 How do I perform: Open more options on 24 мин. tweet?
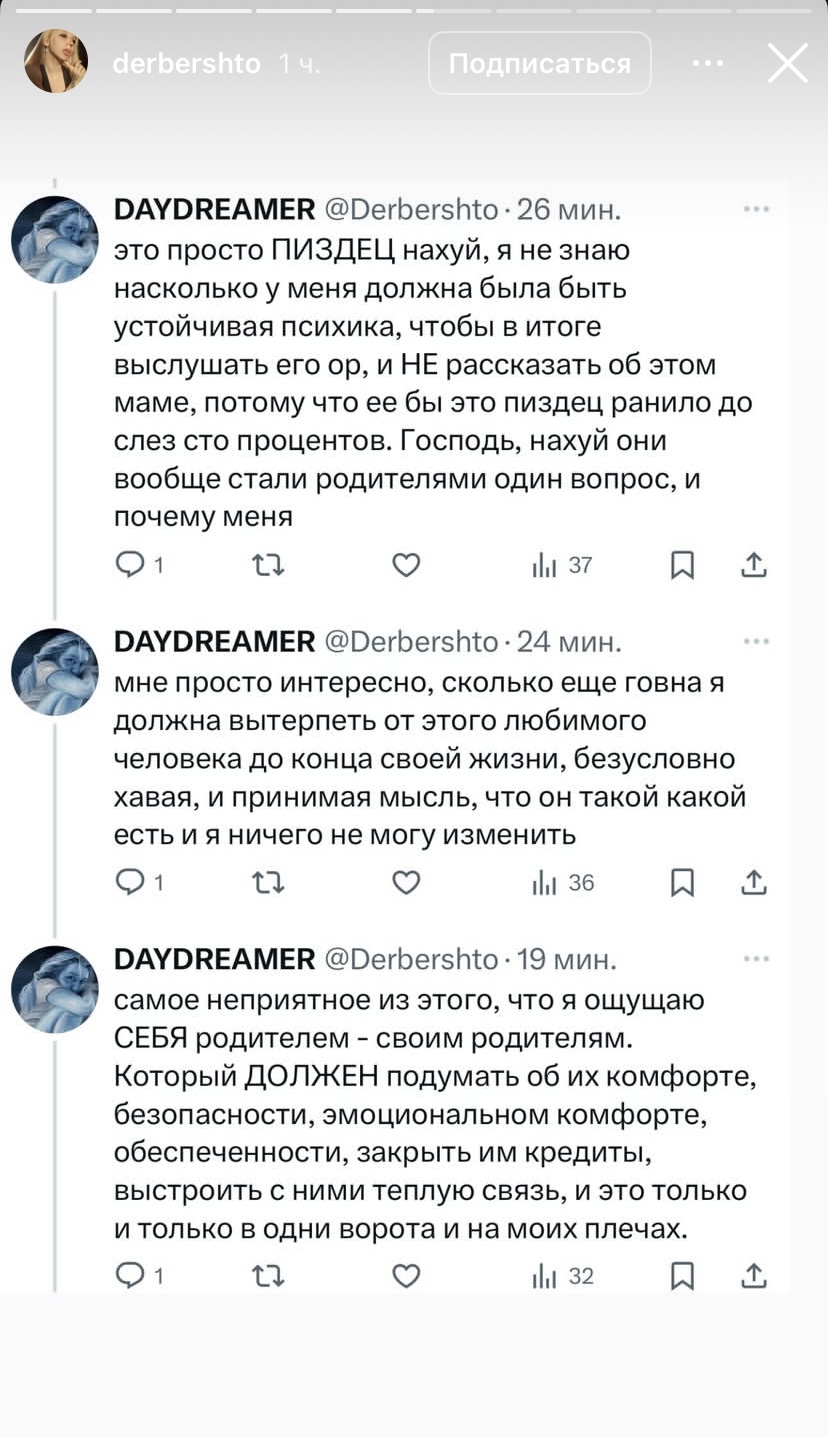(756, 641)
